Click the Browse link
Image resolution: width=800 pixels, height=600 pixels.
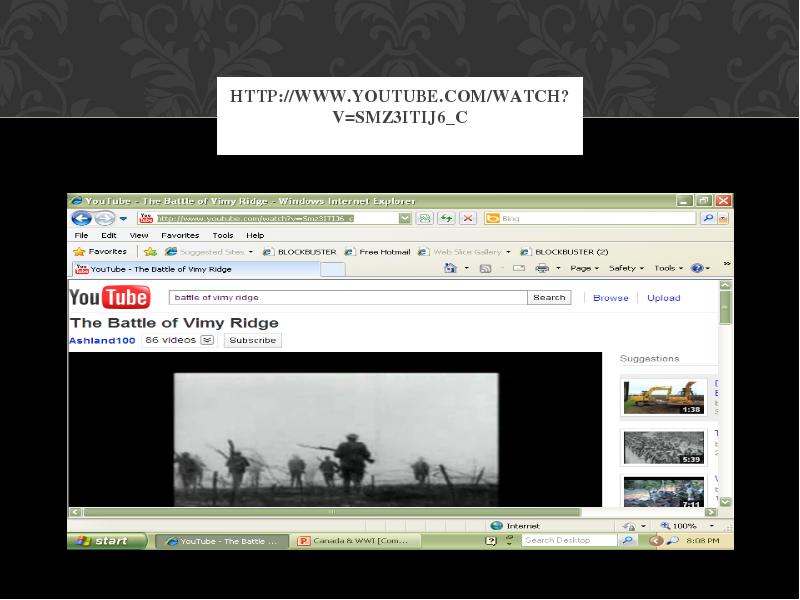[610, 298]
